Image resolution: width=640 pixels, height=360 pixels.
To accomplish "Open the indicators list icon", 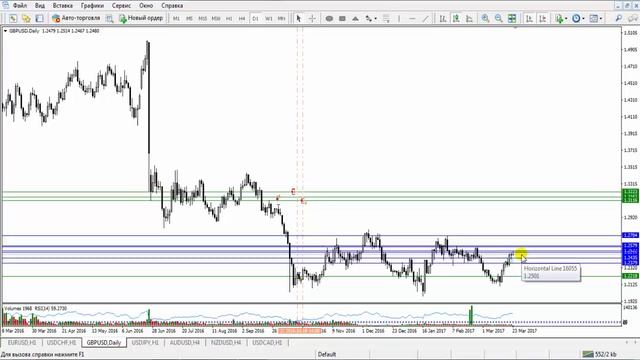I will 559,18.
